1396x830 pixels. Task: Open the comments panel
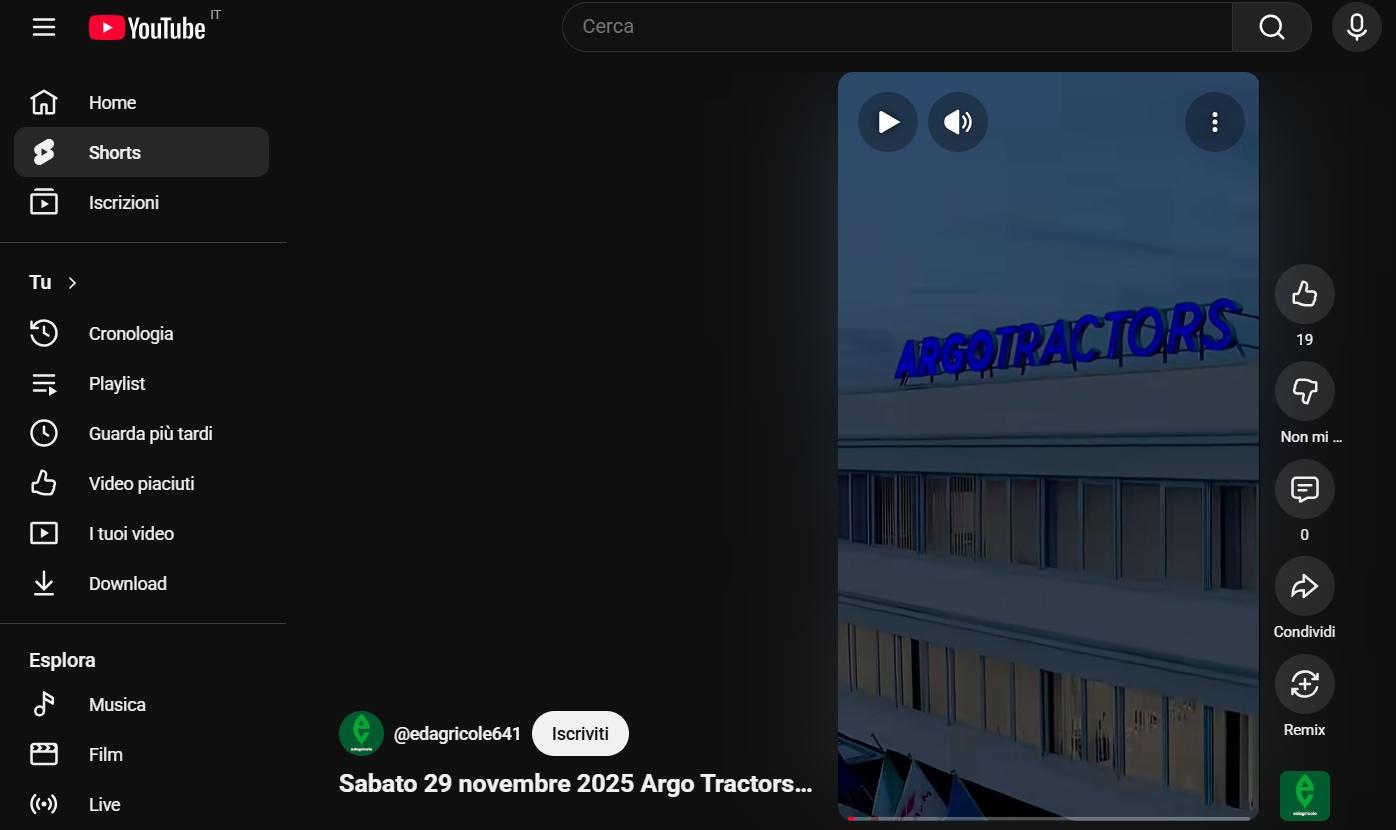point(1304,489)
